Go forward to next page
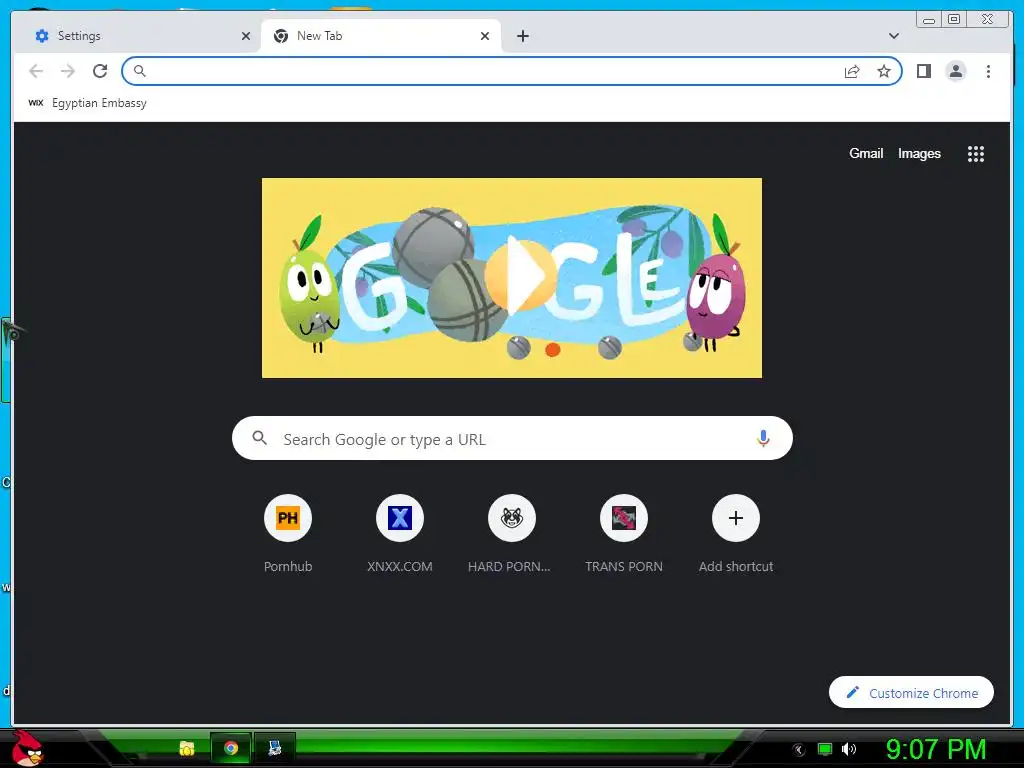The image size is (1024, 768). (68, 71)
